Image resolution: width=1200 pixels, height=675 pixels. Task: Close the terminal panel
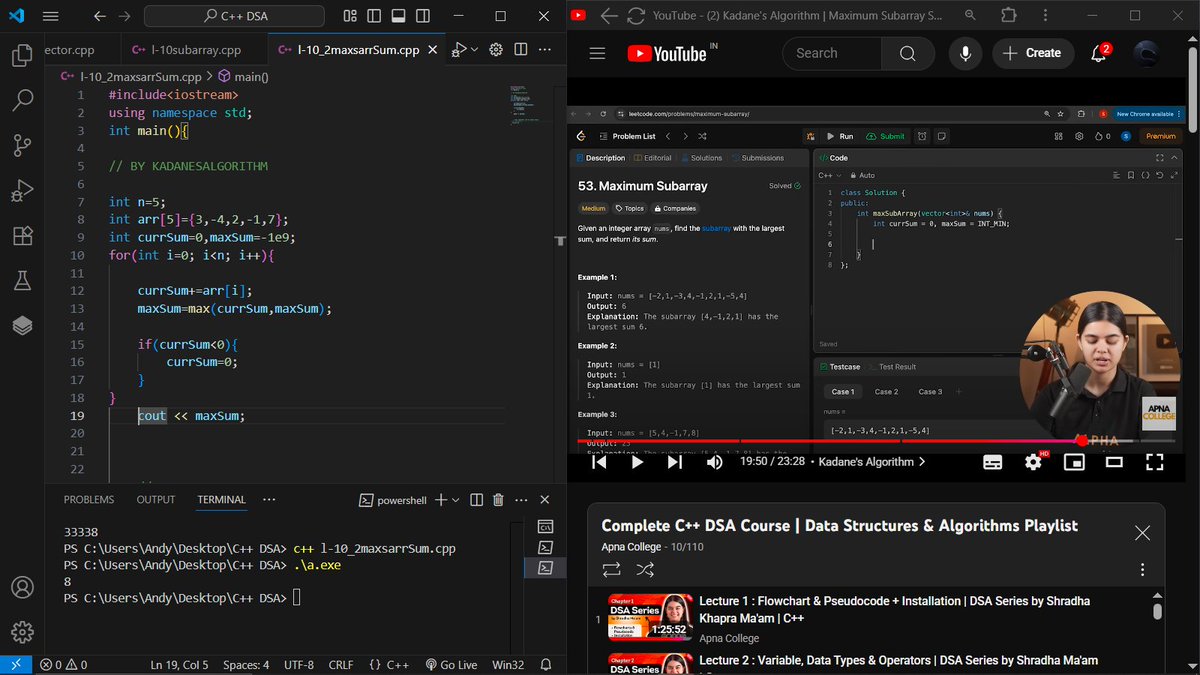tap(545, 500)
